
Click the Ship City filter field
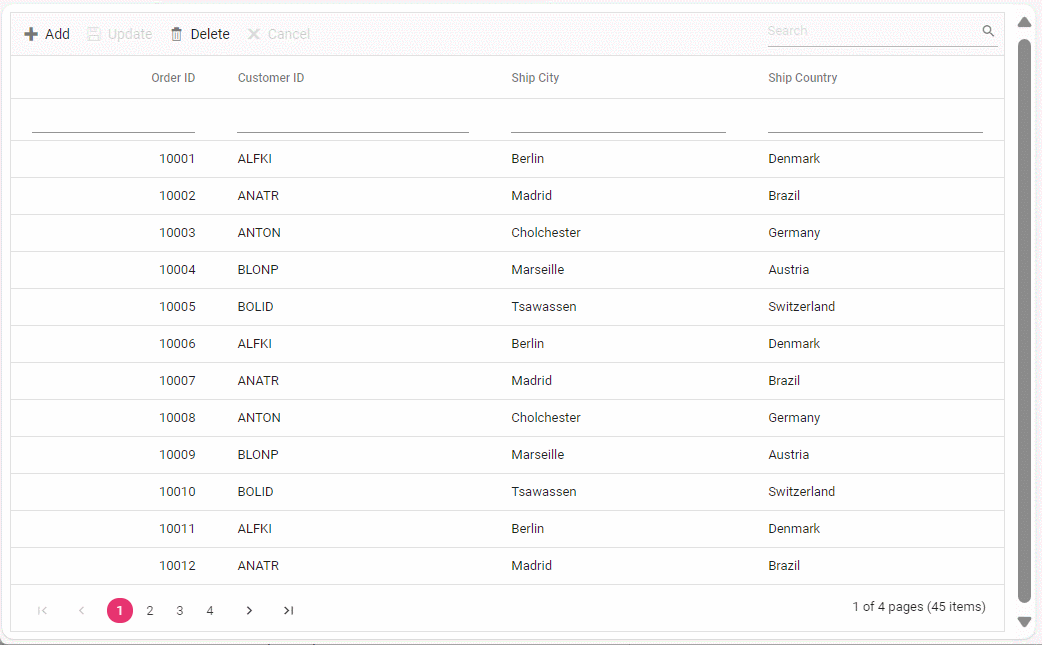[x=618, y=121]
